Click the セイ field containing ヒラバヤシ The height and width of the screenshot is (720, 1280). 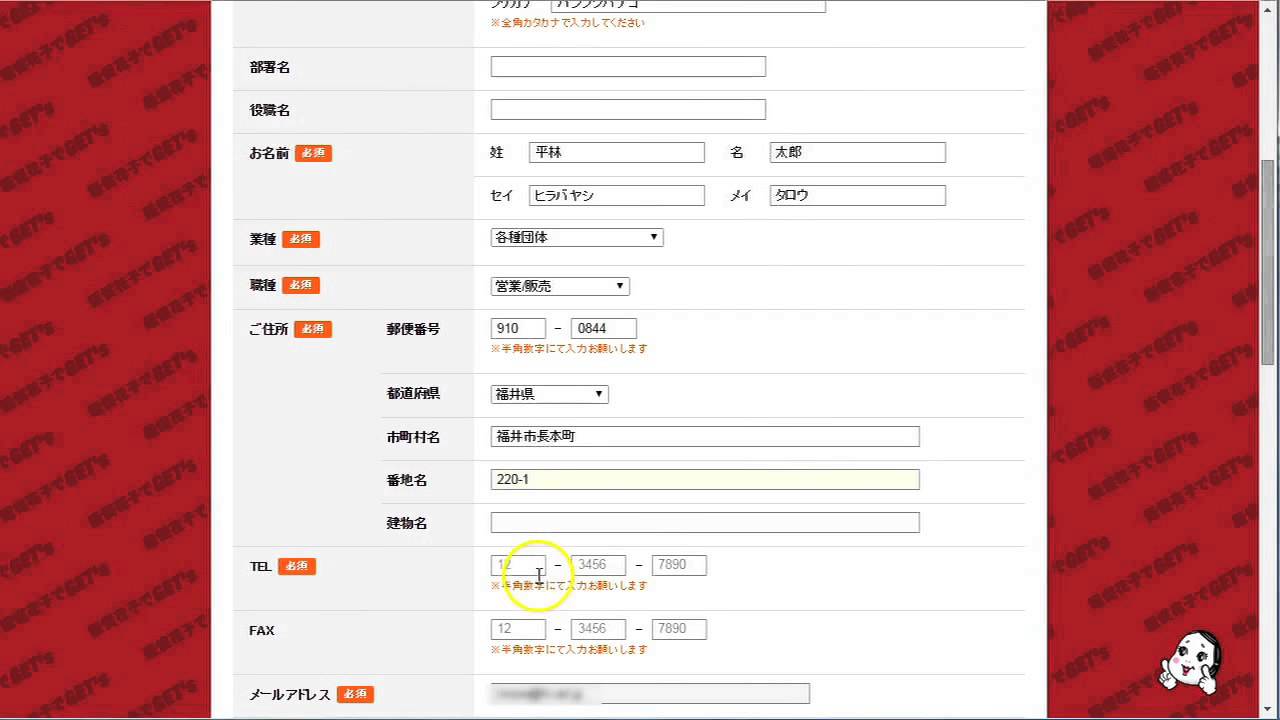(x=617, y=195)
